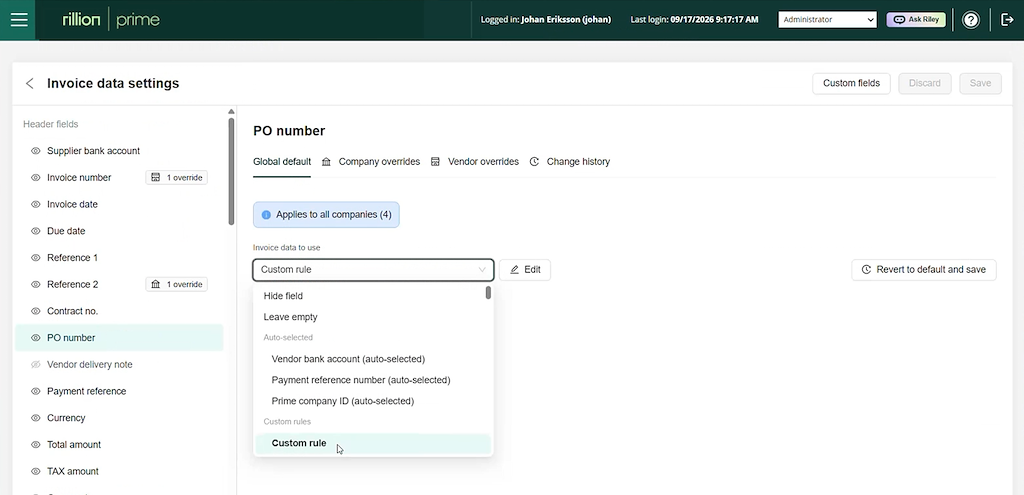The image size is (1024, 495).
Task: Click the clock icon on Change history tab
Action: 534,161
